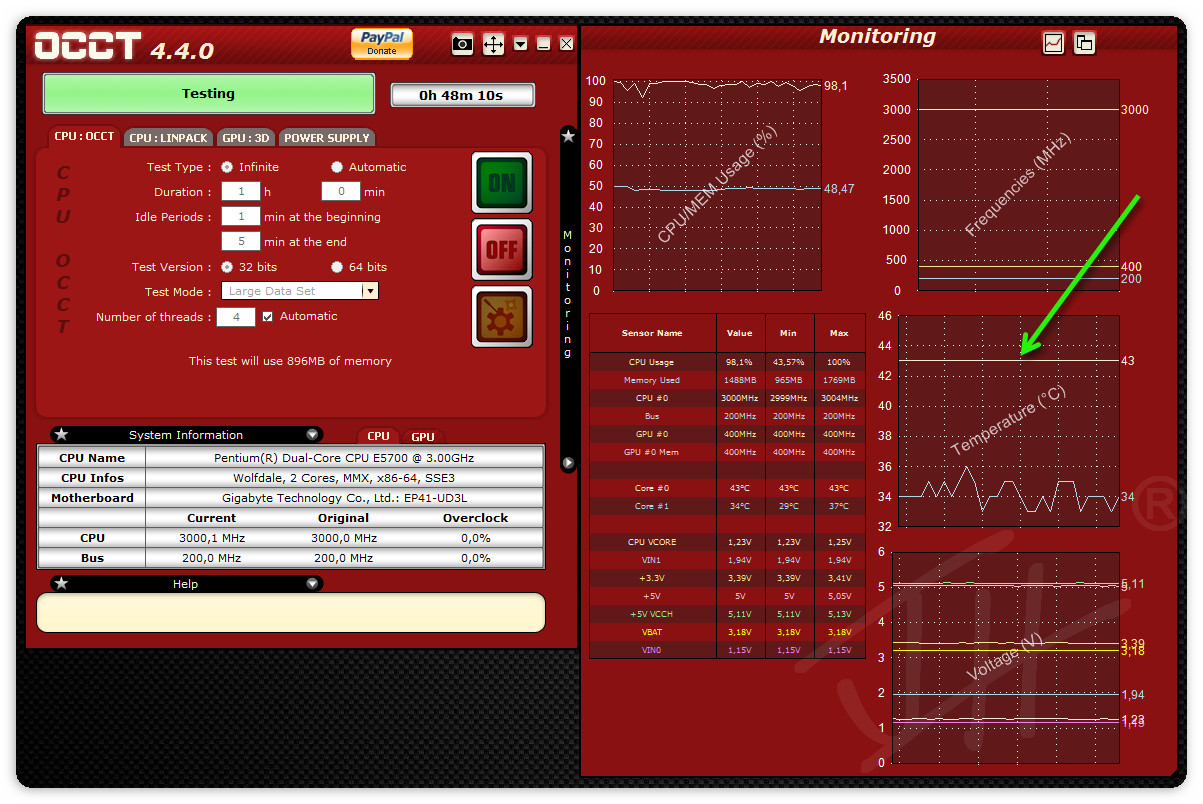Click the Temperature graph
This screenshot has height=804, width=1203.
click(1009, 421)
